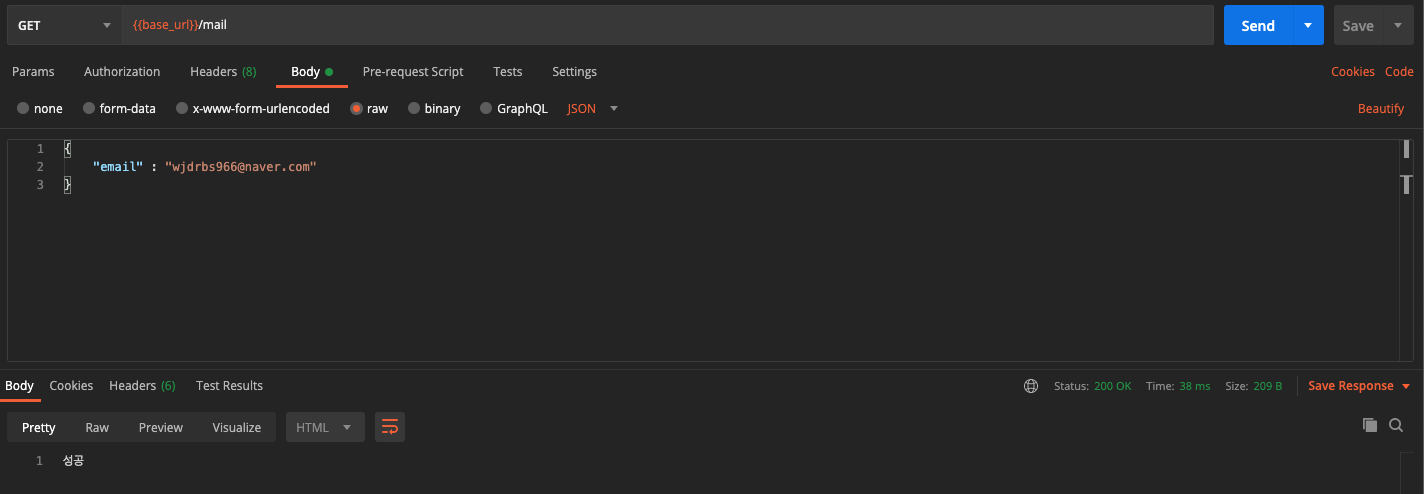Open the Cookies link at top right
The width and height of the screenshot is (1424, 494).
[1353, 72]
